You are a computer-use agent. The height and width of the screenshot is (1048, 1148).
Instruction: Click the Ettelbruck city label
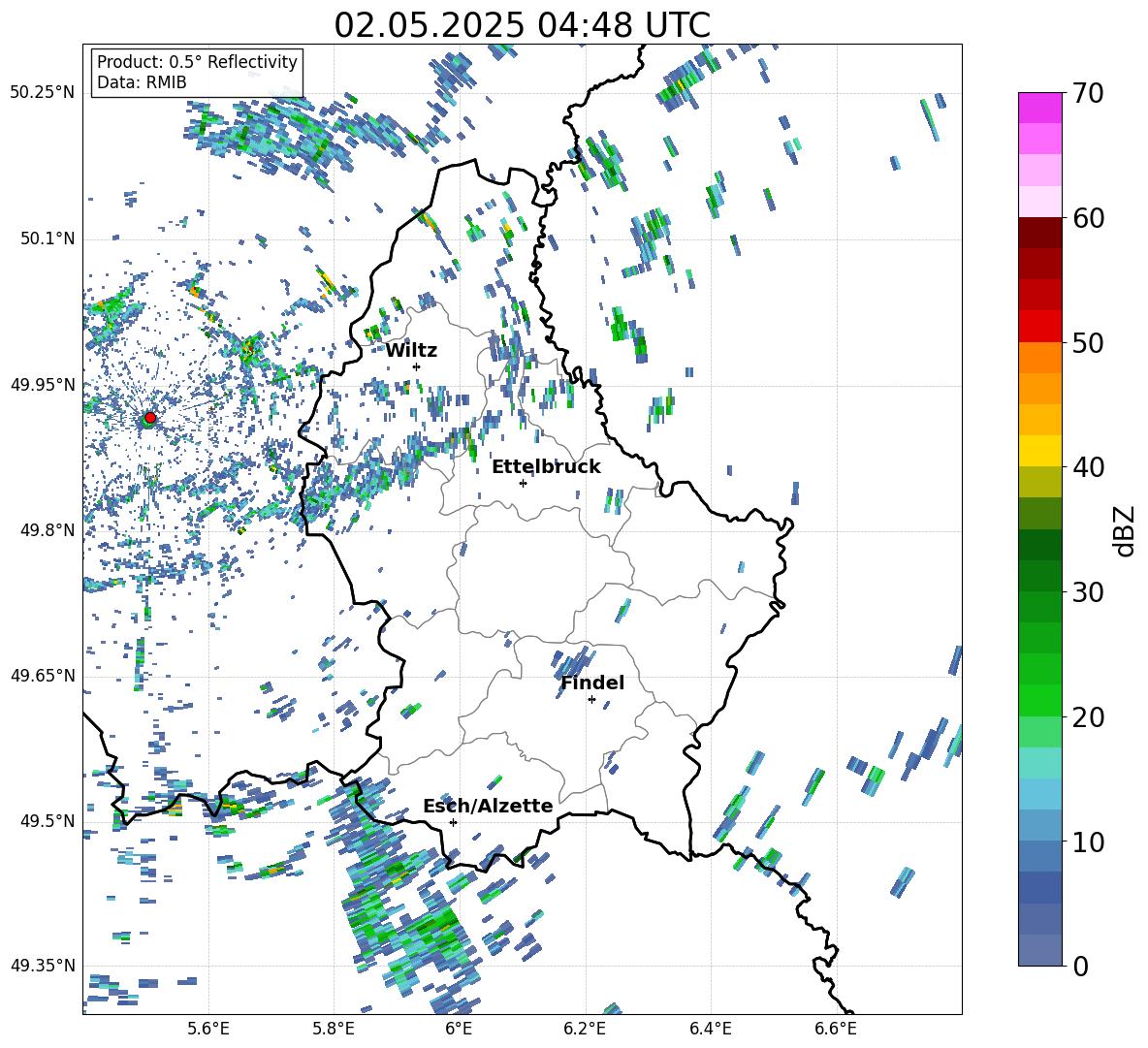[546, 467]
